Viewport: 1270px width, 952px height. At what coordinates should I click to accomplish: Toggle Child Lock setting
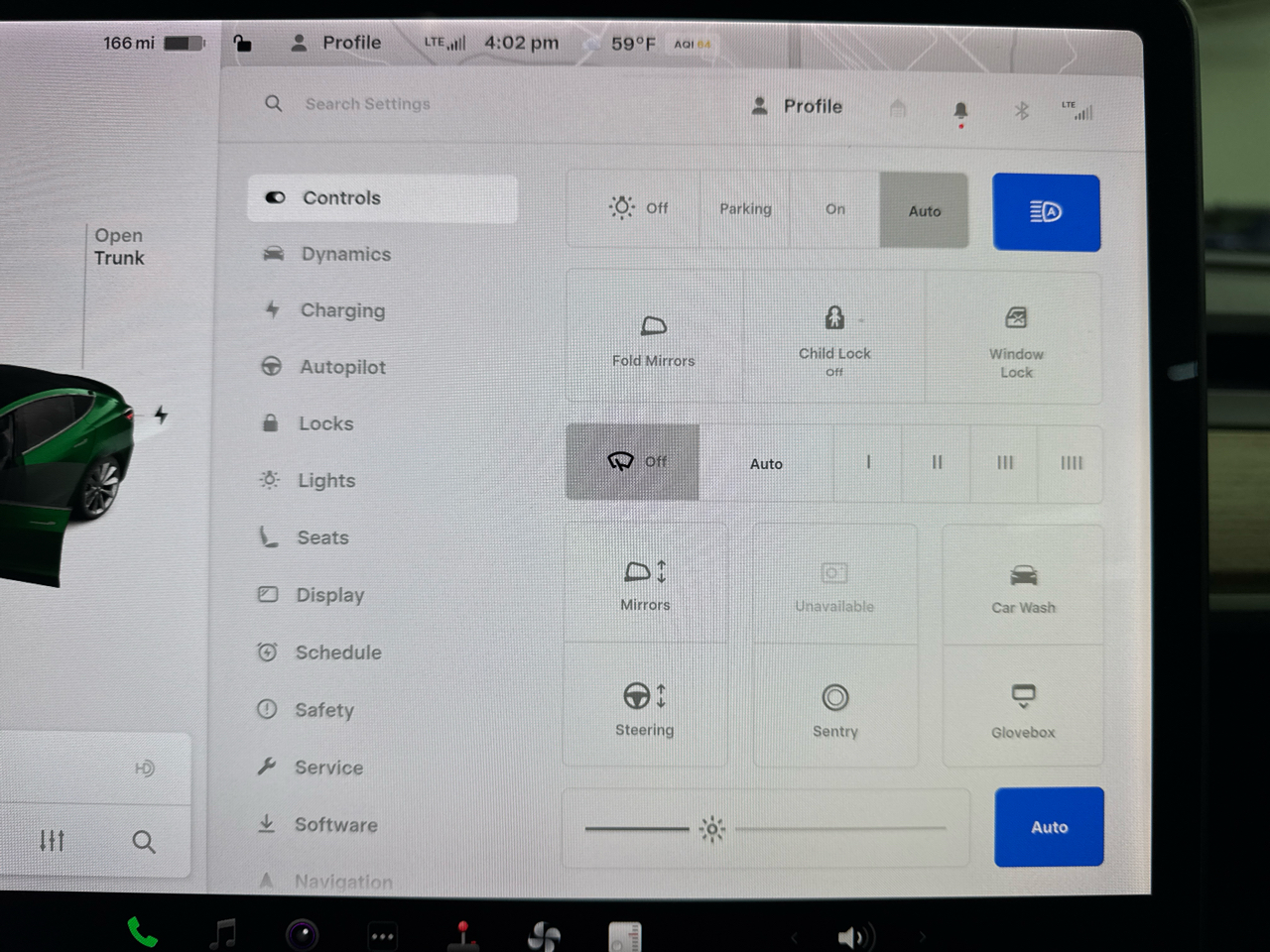834,338
